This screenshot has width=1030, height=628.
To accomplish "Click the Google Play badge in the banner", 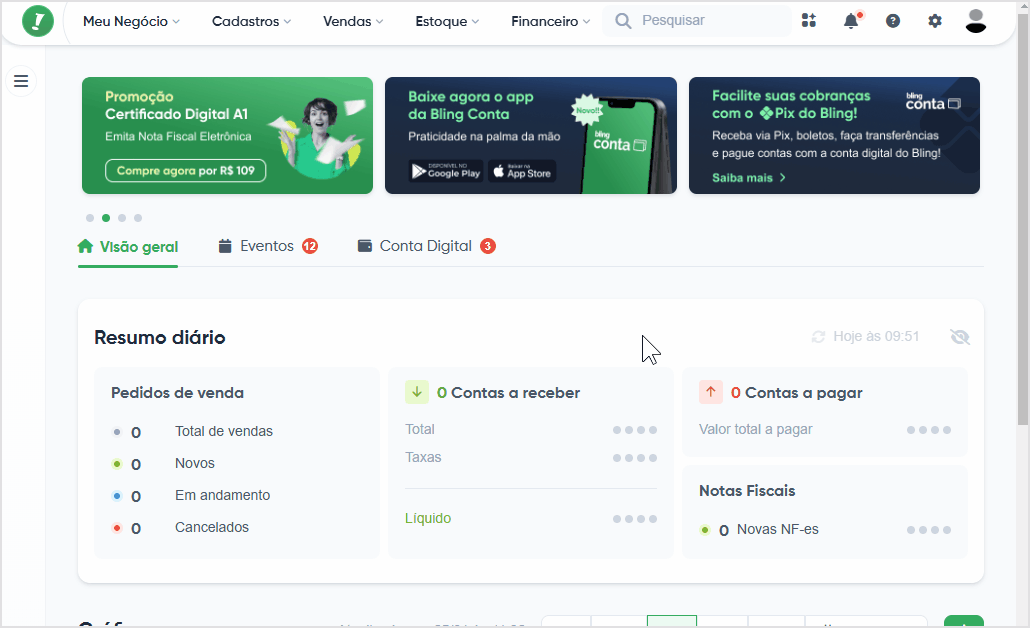I will pos(445,171).
